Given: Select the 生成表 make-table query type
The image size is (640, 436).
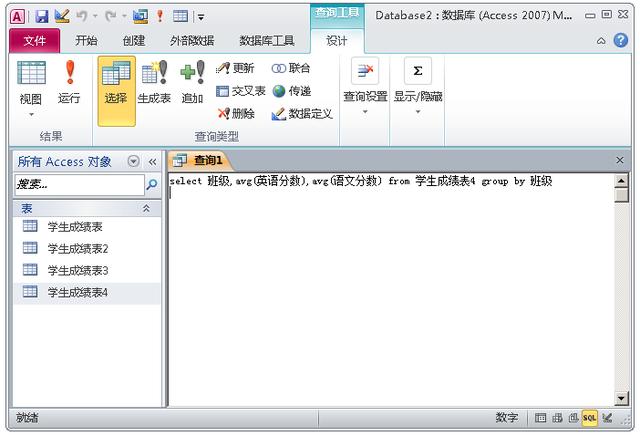Looking at the screenshot, I should [x=154, y=83].
